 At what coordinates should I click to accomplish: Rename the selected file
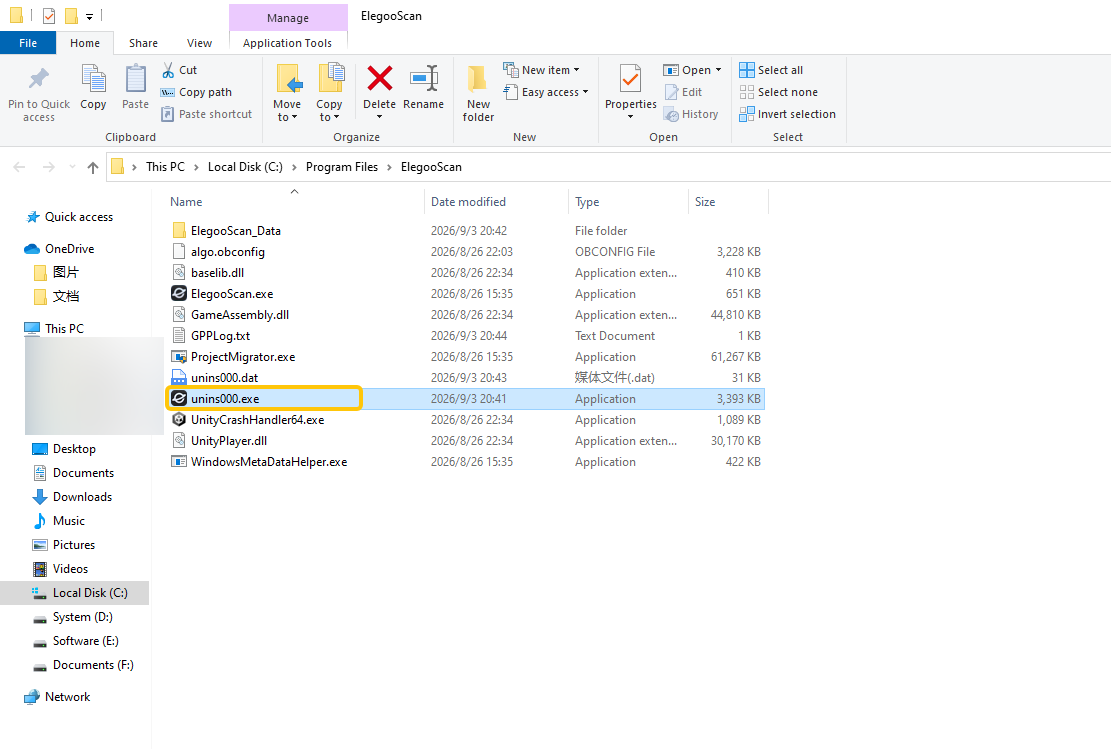point(424,87)
